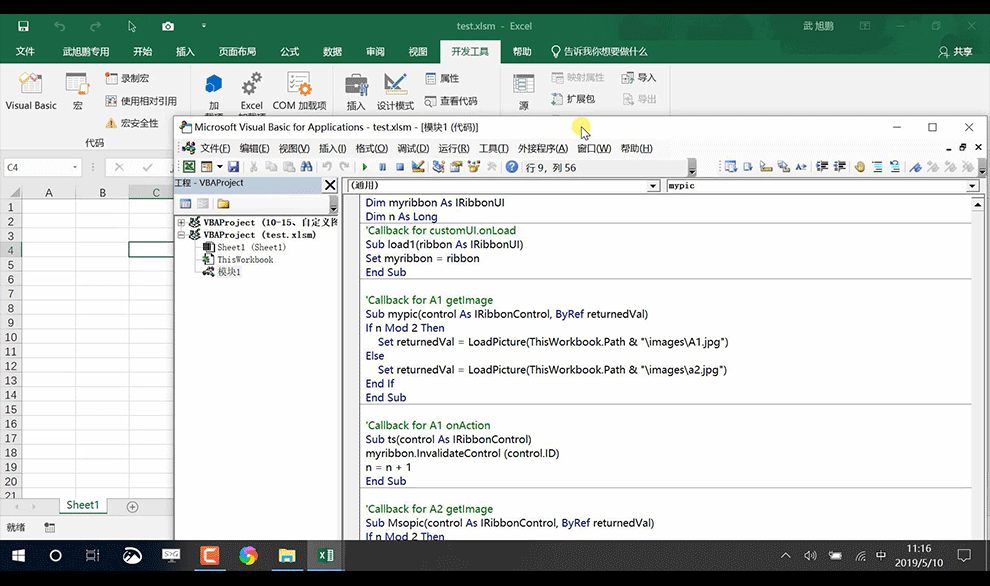The height and width of the screenshot is (586, 990).
Task: Open the (通用) object dropdown
Action: click(654, 186)
